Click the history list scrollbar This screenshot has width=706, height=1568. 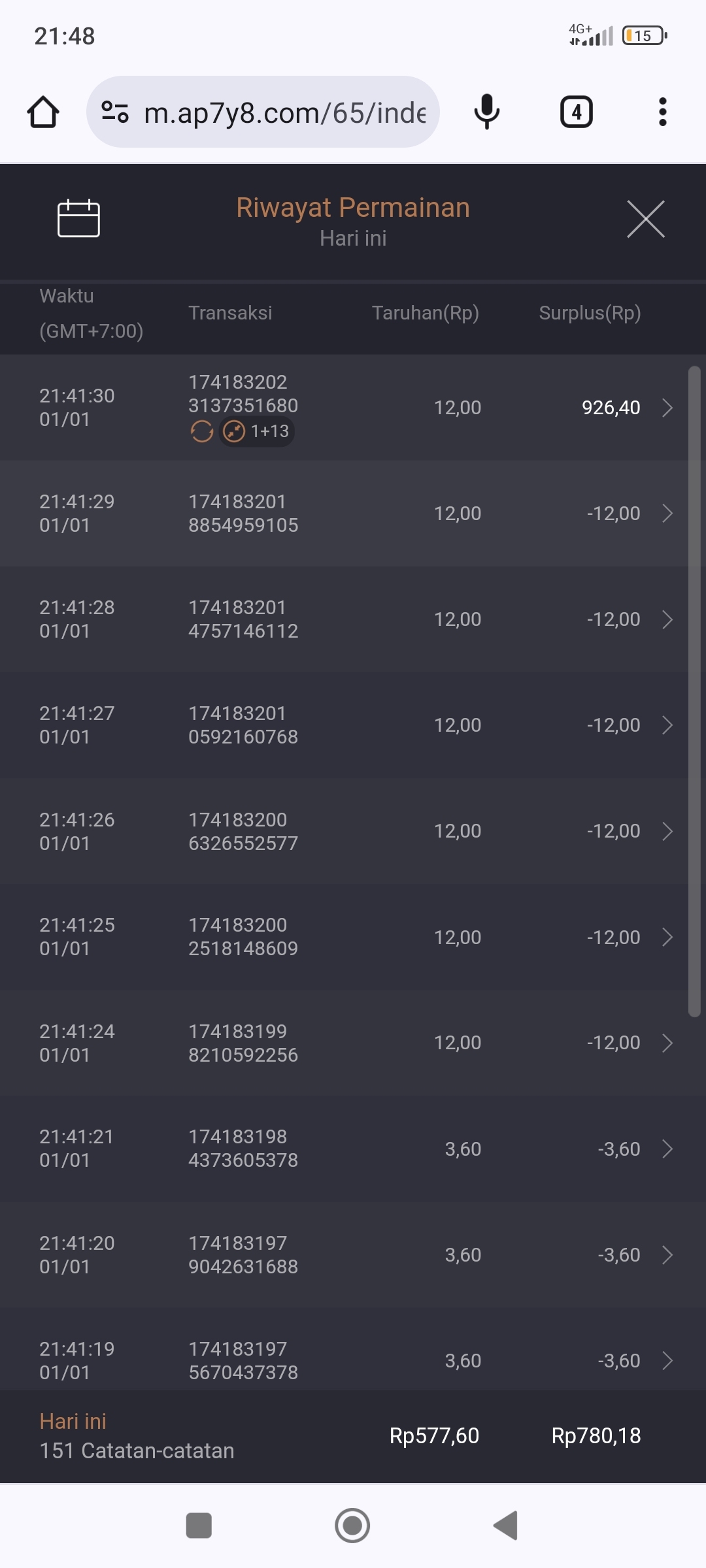click(x=694, y=691)
